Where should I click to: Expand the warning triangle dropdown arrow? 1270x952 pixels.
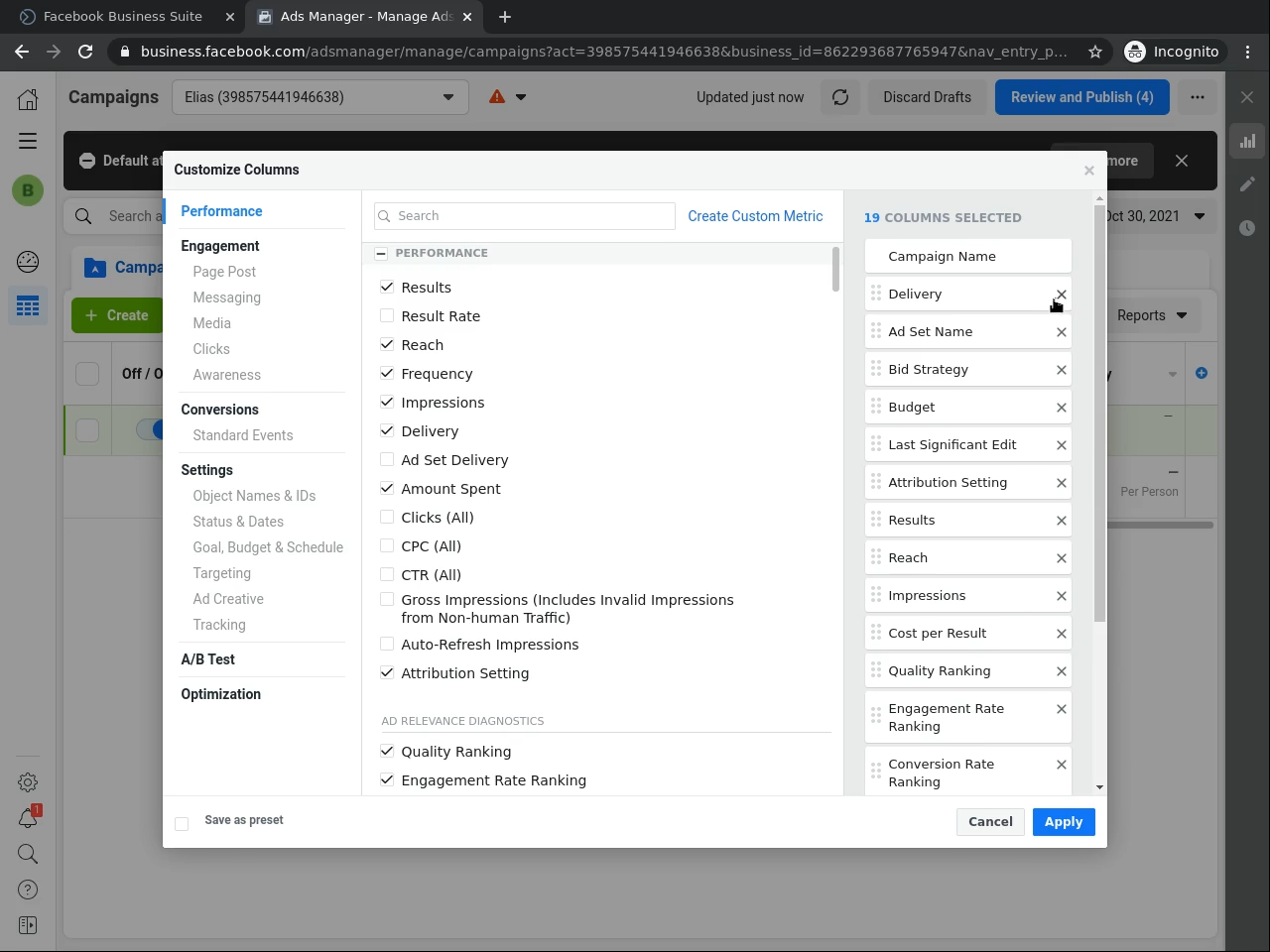click(521, 97)
